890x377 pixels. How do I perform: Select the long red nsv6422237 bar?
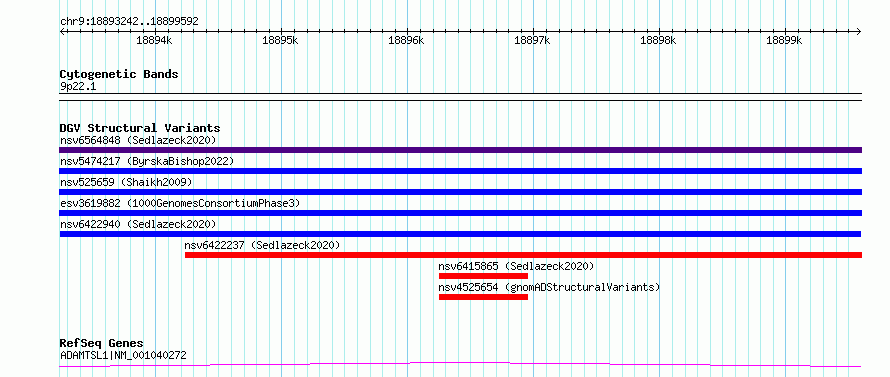(523, 255)
